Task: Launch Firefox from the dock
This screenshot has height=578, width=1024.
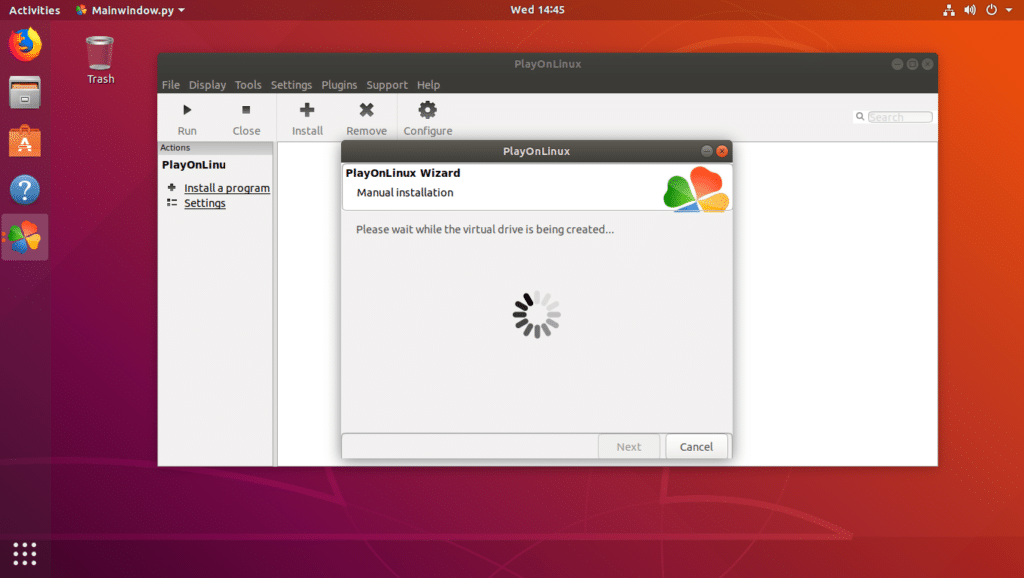Action: click(x=25, y=44)
